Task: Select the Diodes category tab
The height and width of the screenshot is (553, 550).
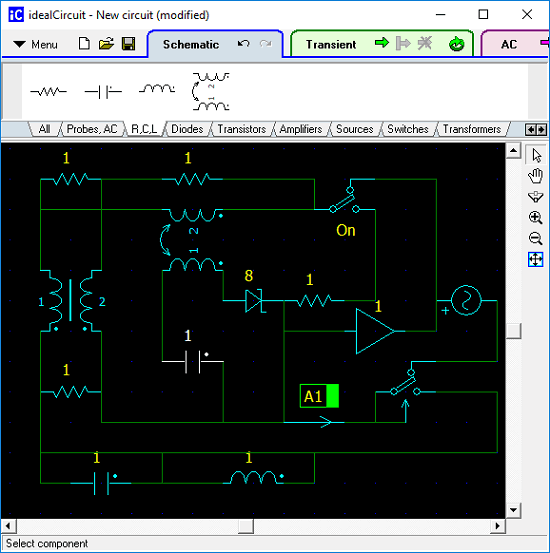Action: 187,129
